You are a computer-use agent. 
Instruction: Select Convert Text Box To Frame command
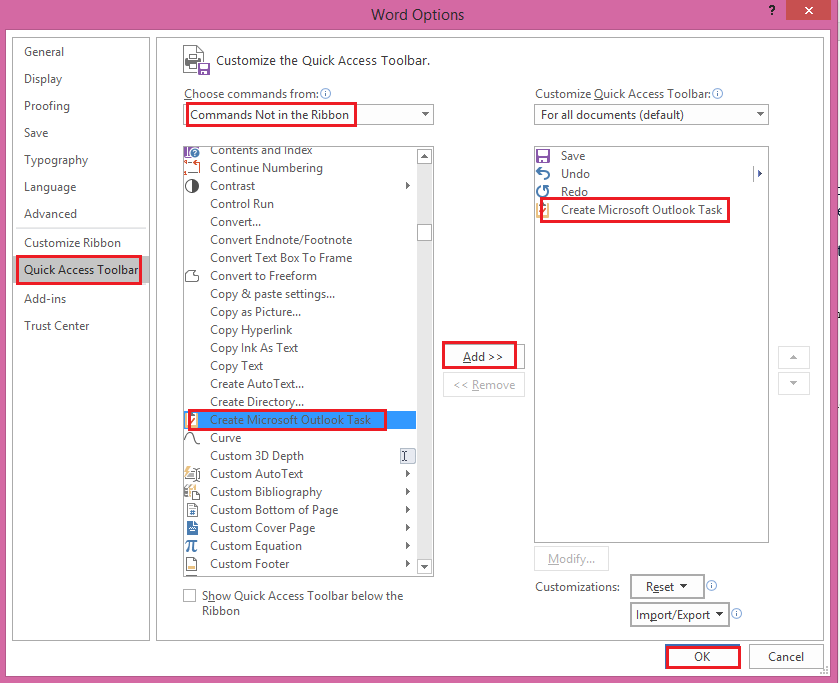(299, 258)
